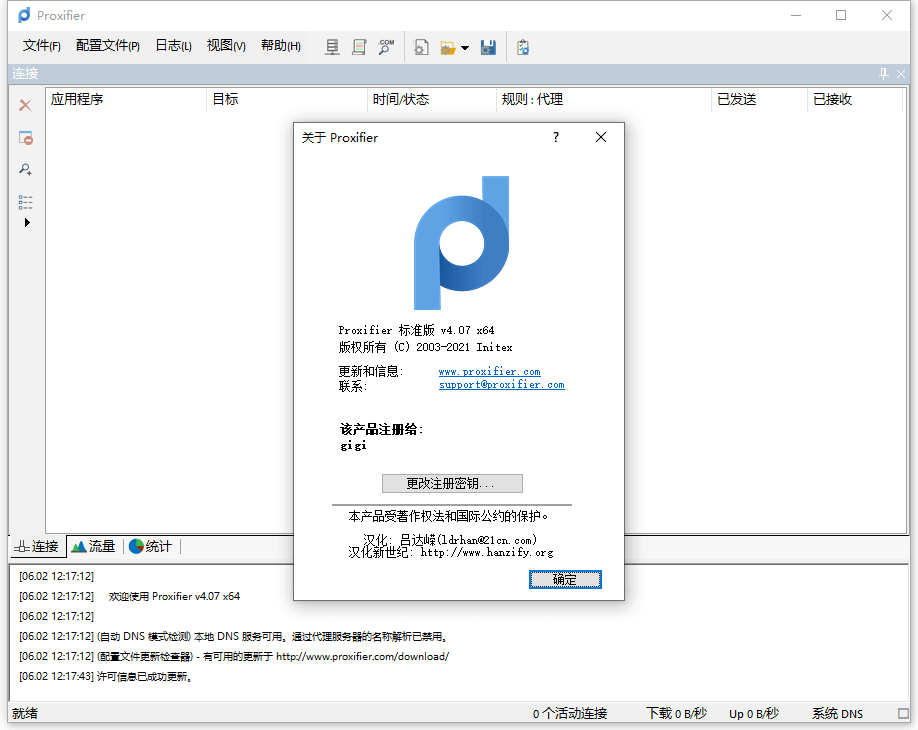This screenshot has width=918, height=730.
Task: Open the 视图(V) menu
Action: (226, 46)
